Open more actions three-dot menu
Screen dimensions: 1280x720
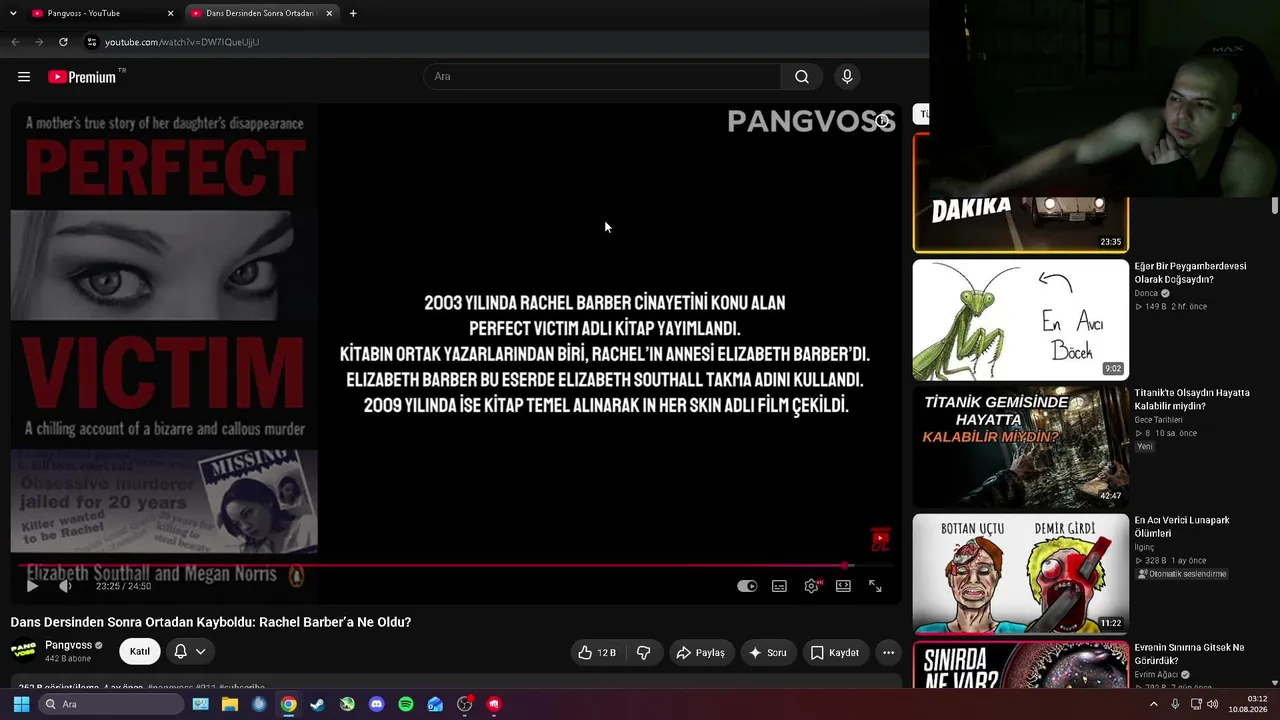888,653
